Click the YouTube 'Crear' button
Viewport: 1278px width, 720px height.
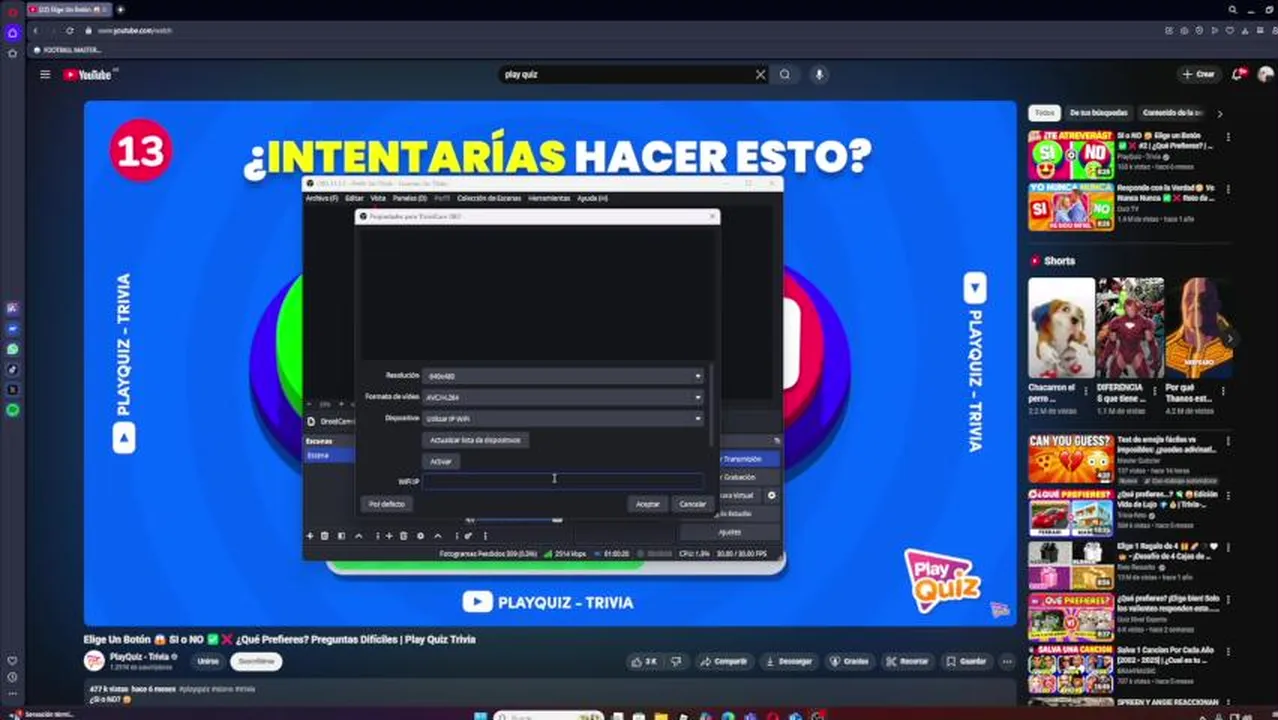1198,74
